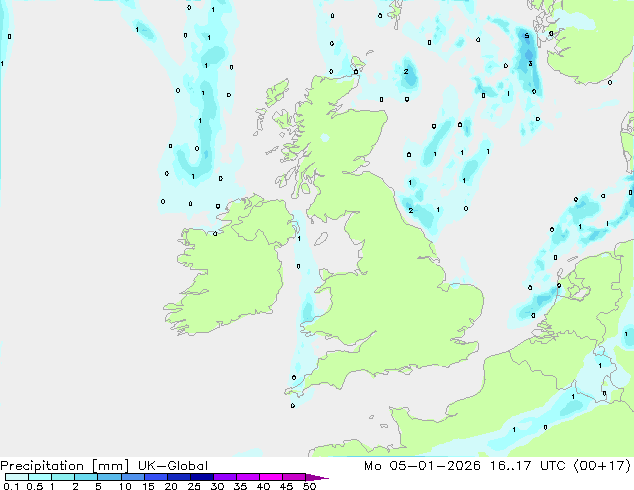Click the legend label "0.1"

tap(11, 486)
